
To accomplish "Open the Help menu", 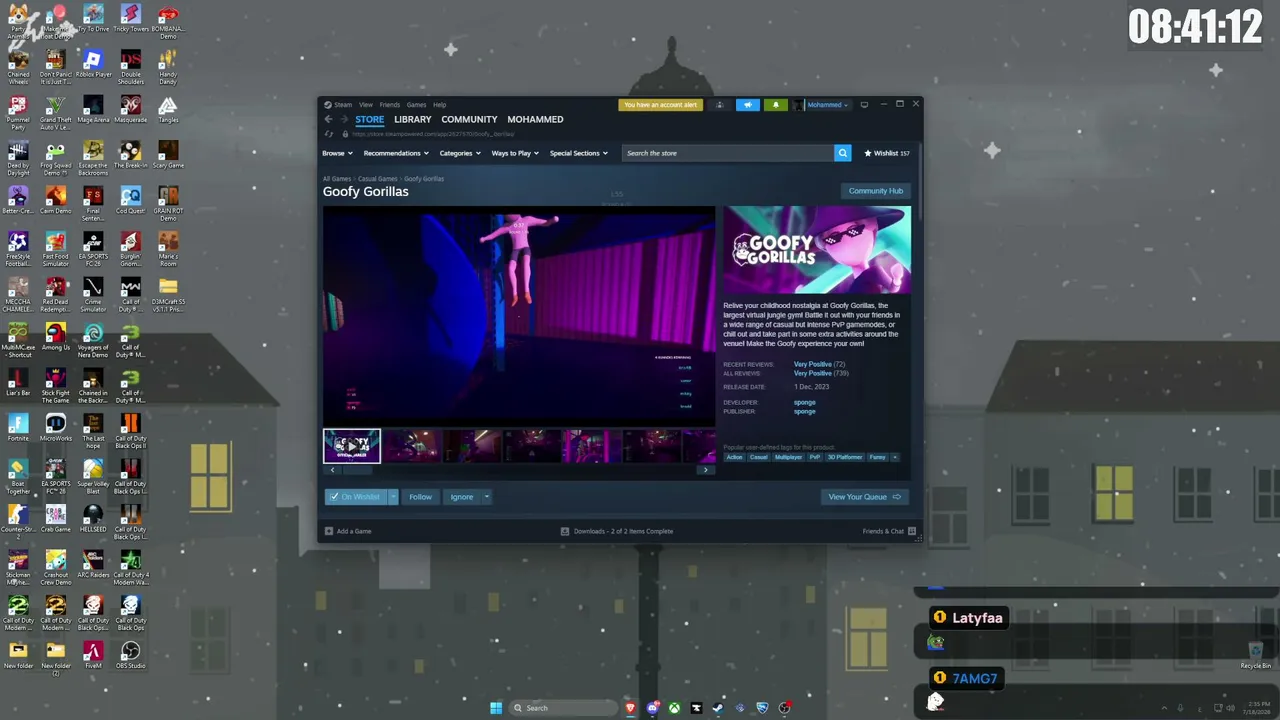I will click(439, 105).
